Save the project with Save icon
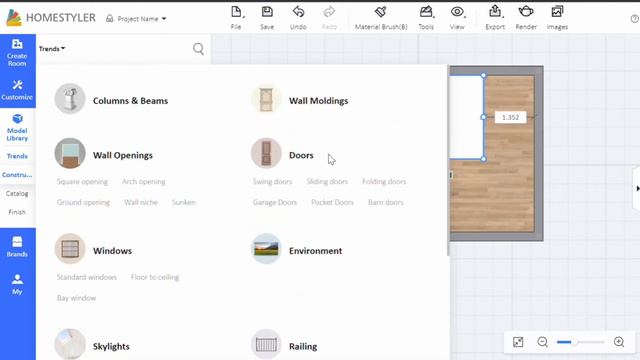 267,12
